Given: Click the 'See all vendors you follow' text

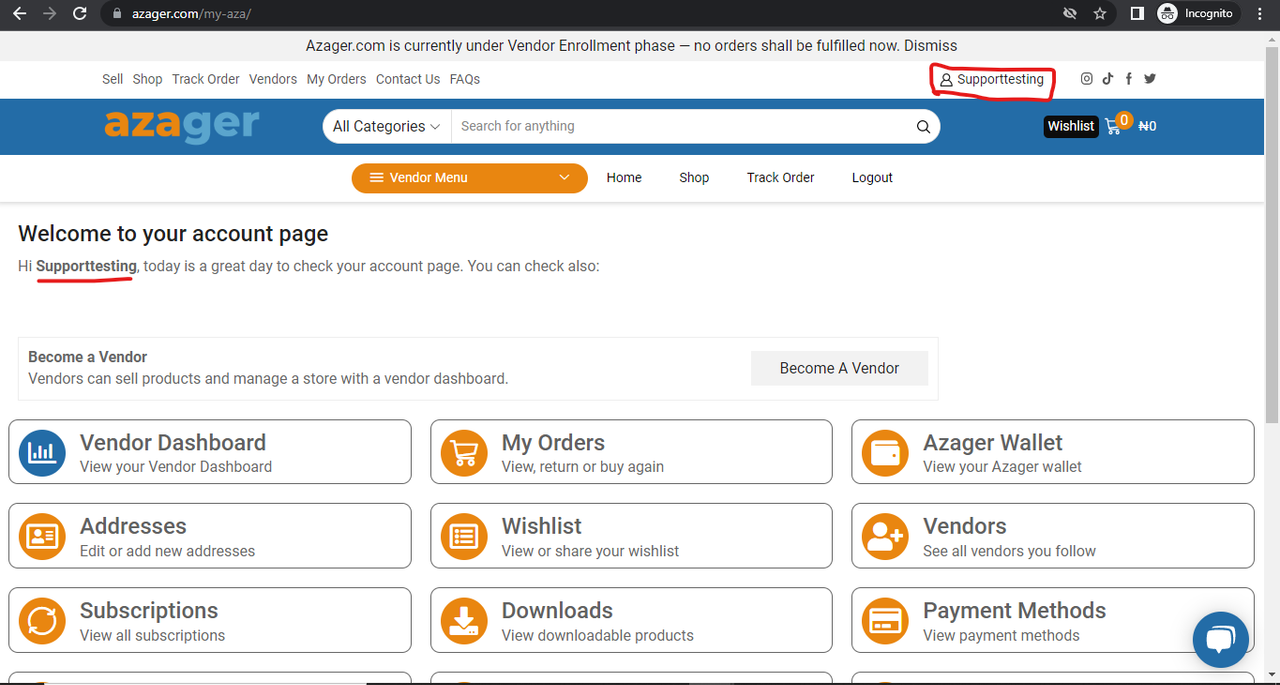Looking at the screenshot, I should pyautogui.click(x=1009, y=551).
